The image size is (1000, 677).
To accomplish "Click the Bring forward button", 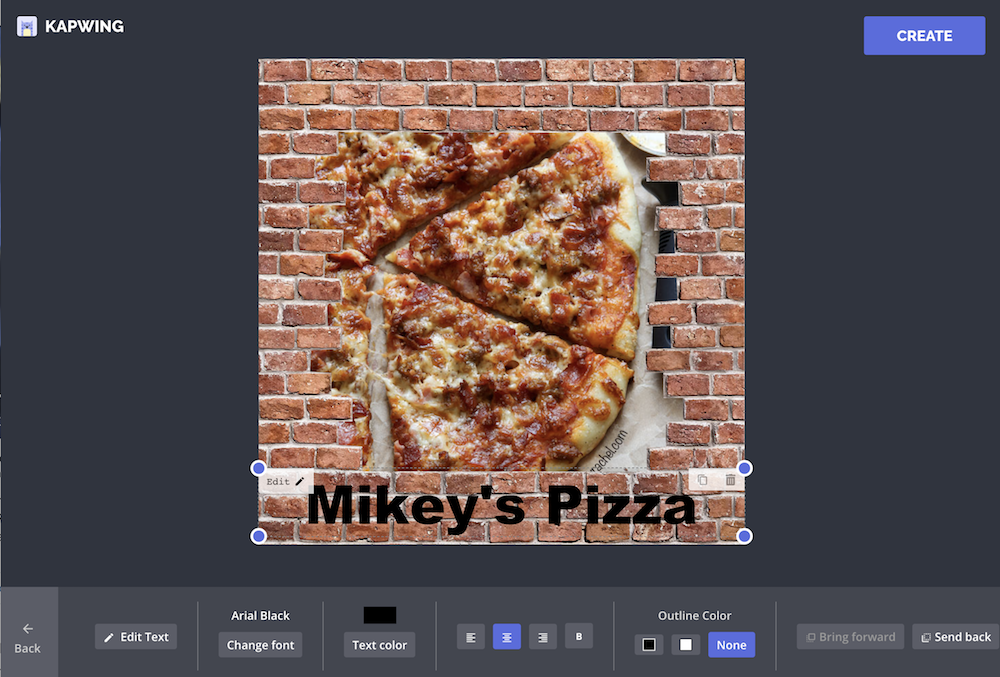I will click(850, 637).
